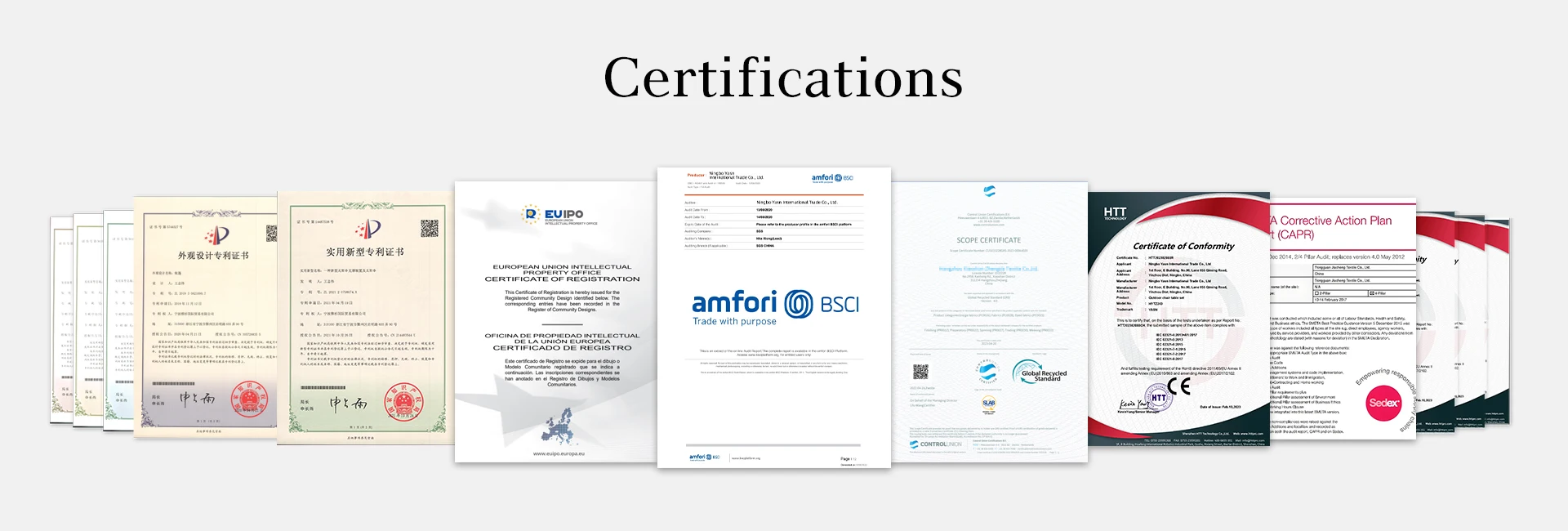Image resolution: width=1568 pixels, height=531 pixels.
Task: Click 'Certificate of Conformity' title text
Action: tap(1183, 246)
